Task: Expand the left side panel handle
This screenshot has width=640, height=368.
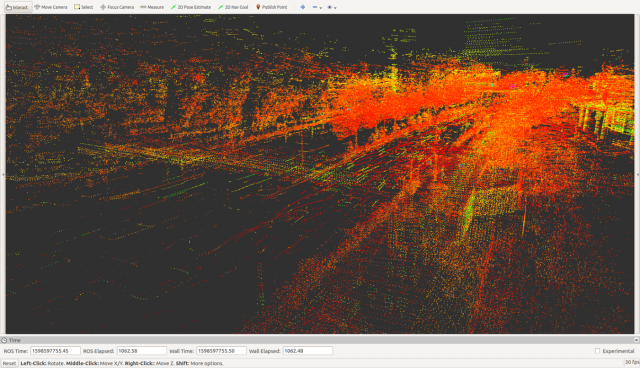Action: pos(3,175)
